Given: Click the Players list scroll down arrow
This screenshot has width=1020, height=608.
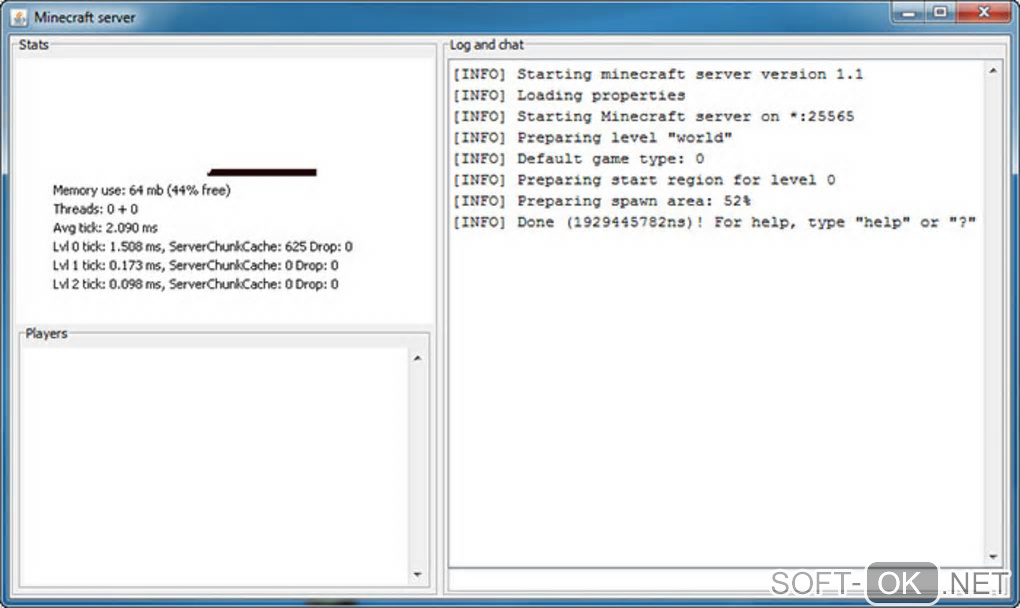Looking at the screenshot, I should coord(418,574).
